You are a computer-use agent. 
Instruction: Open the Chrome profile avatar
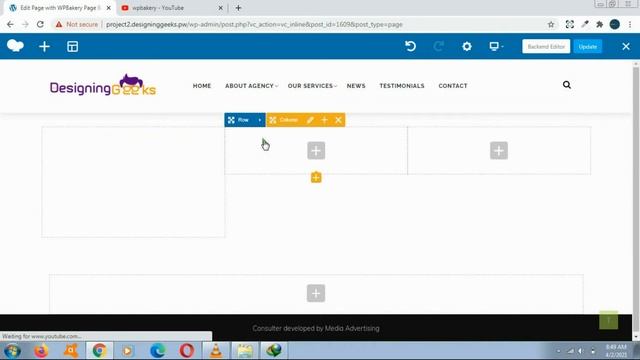click(614, 24)
